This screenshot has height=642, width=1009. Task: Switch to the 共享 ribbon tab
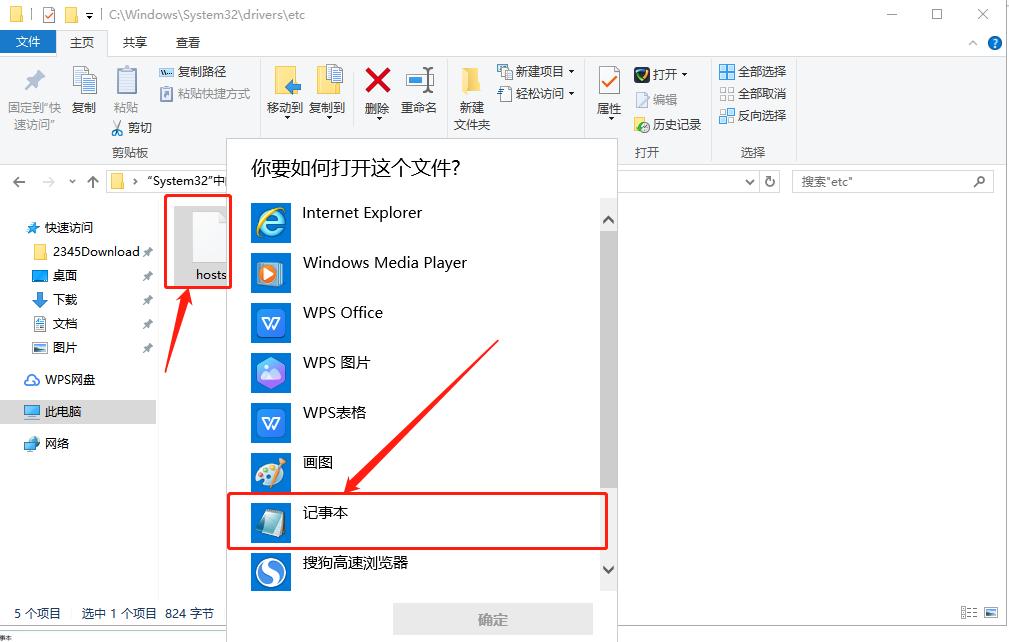tap(134, 42)
